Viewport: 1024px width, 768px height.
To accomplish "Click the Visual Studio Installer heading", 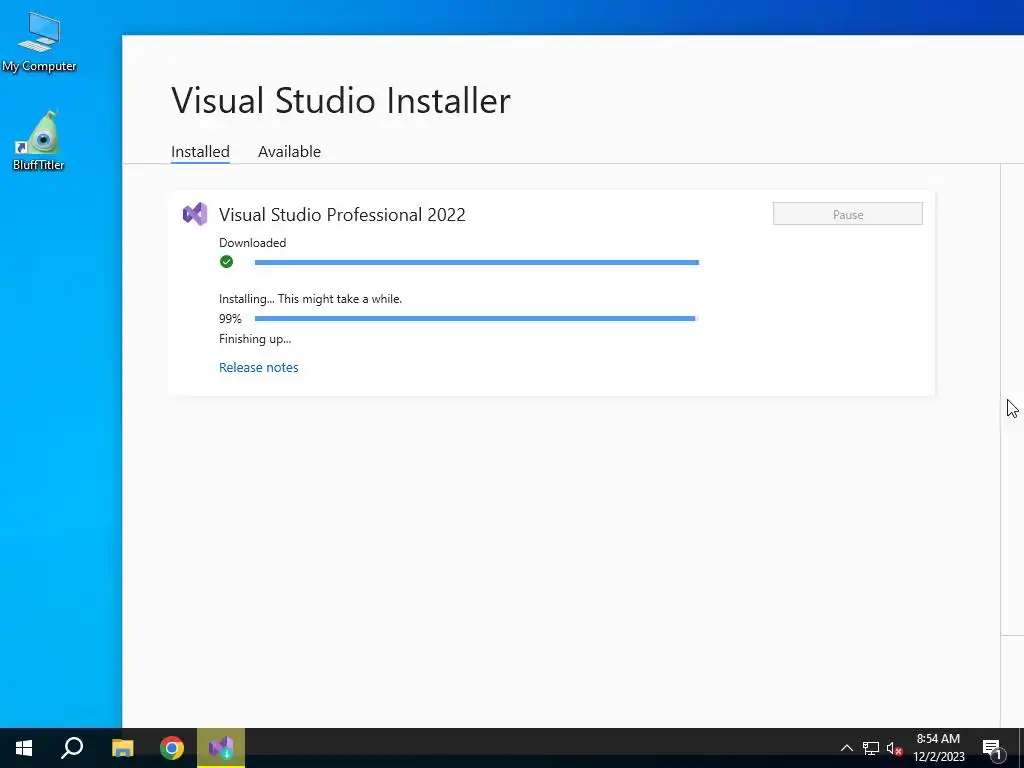I will [x=341, y=101].
